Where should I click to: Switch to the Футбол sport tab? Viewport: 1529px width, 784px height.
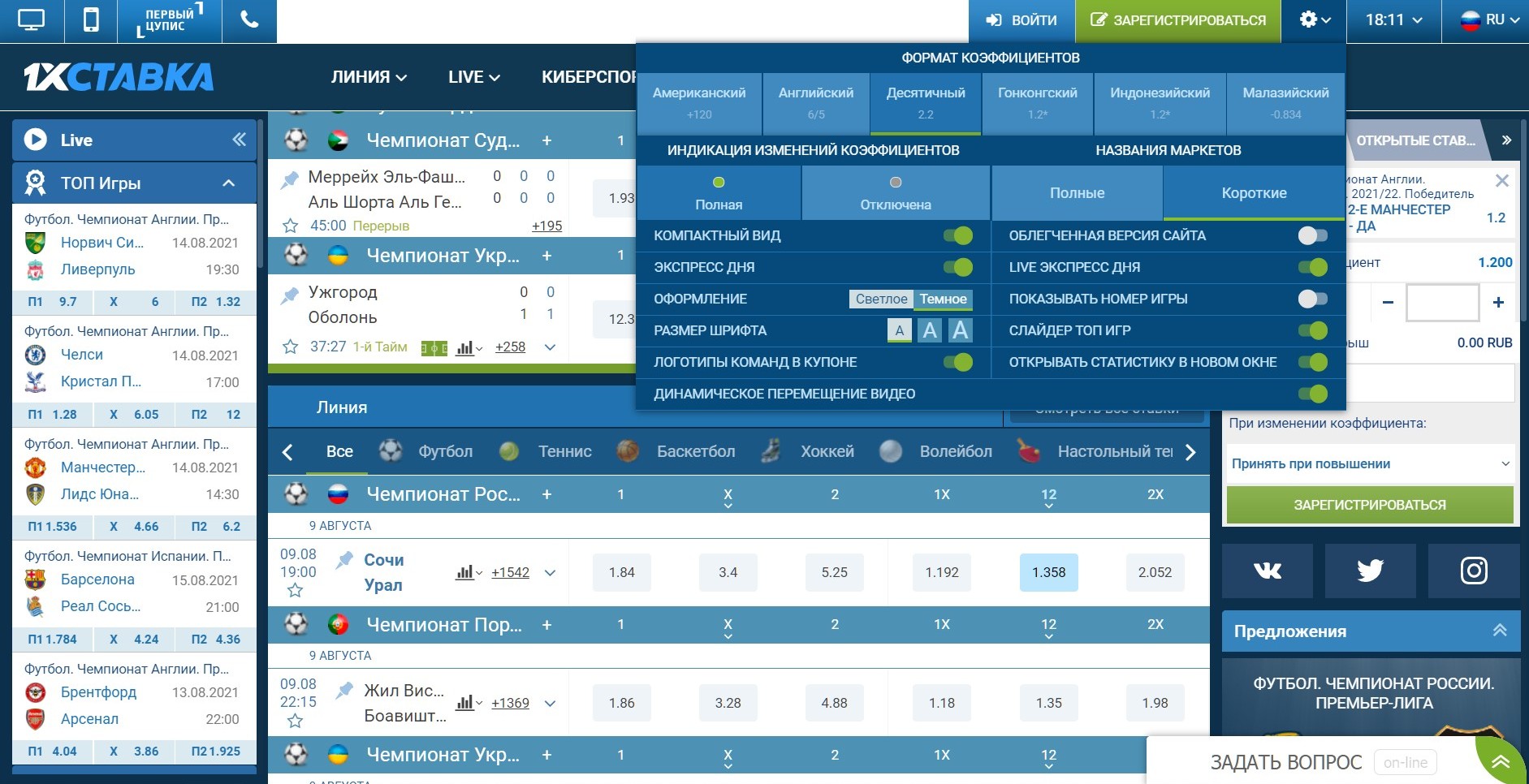point(426,451)
